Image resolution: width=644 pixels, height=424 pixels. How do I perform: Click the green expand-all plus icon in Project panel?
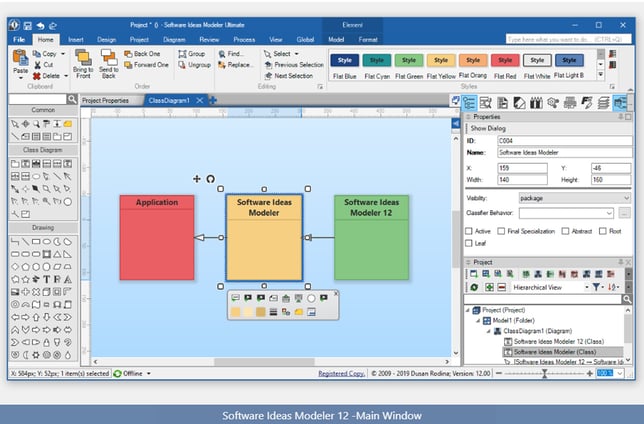489,287
